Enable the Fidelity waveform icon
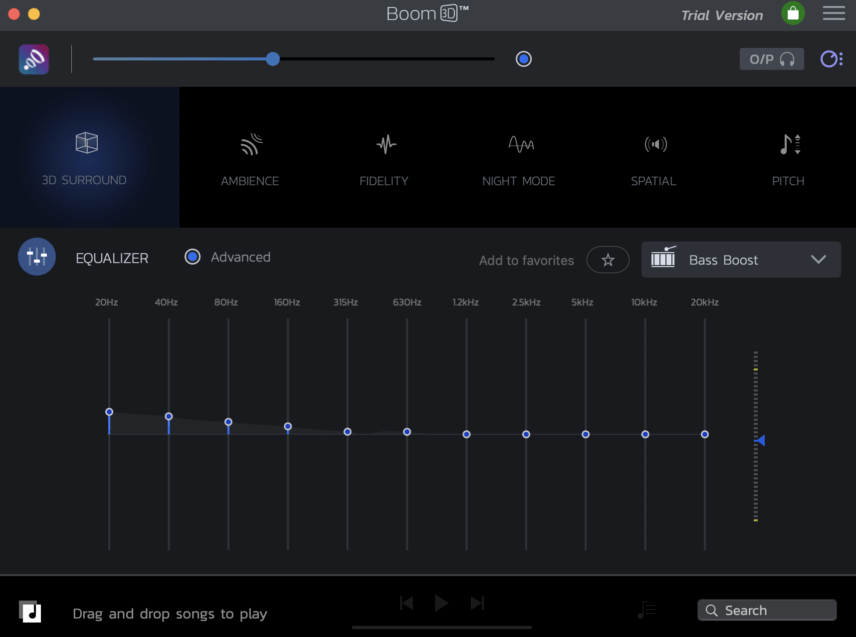The image size is (856, 637). coord(387,145)
